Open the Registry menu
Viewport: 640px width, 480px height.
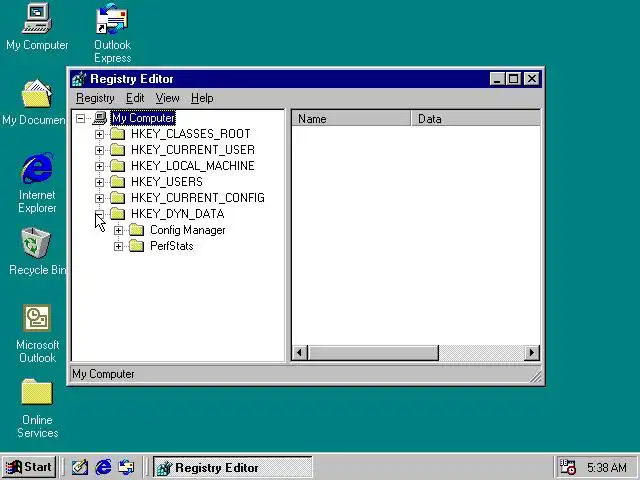tap(95, 98)
